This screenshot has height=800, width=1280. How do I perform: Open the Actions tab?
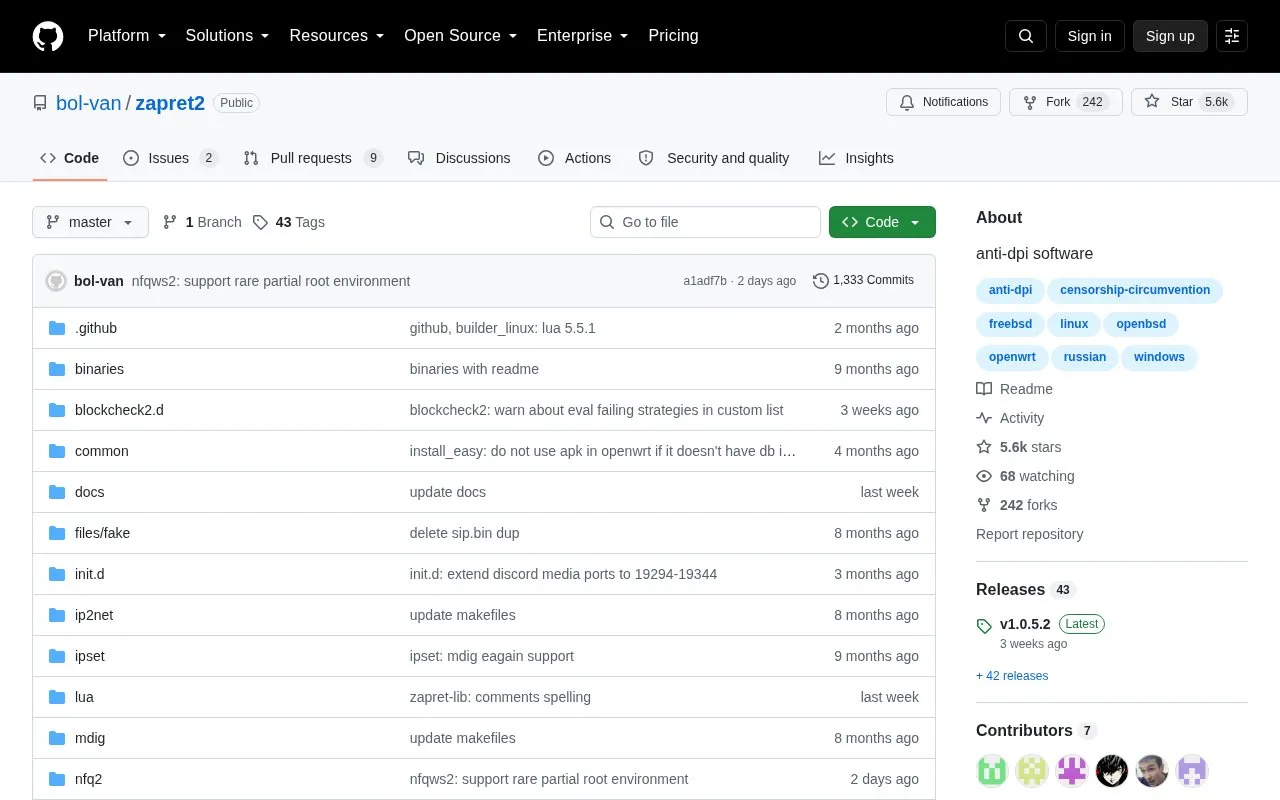point(574,158)
